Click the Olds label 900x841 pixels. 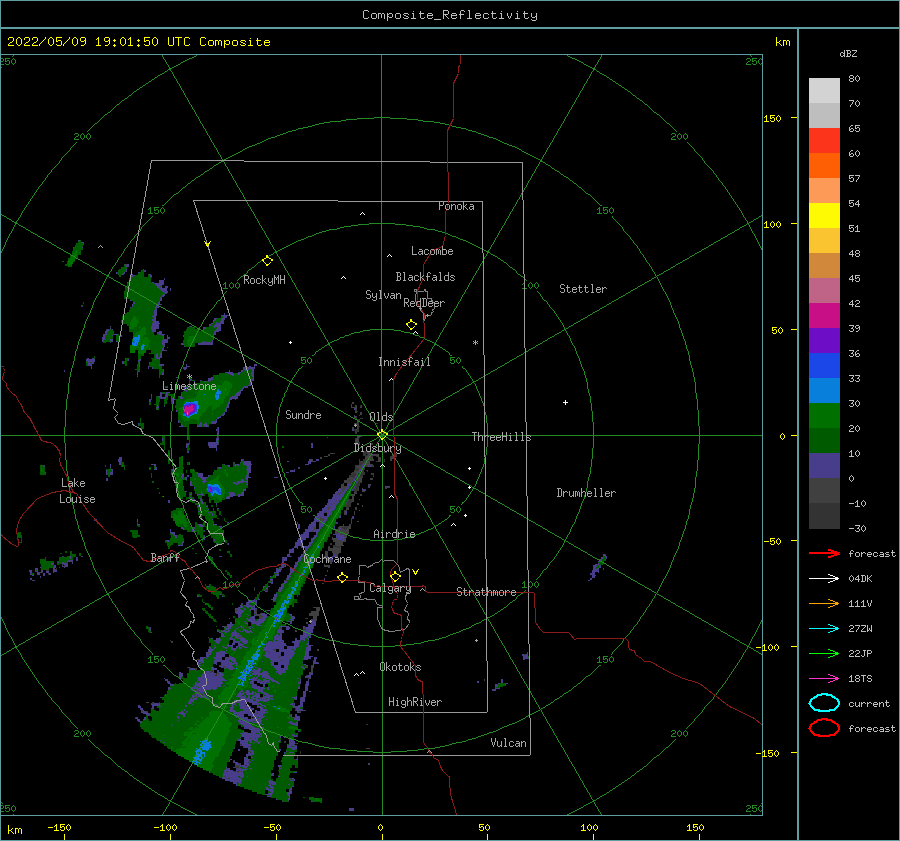tap(381, 417)
